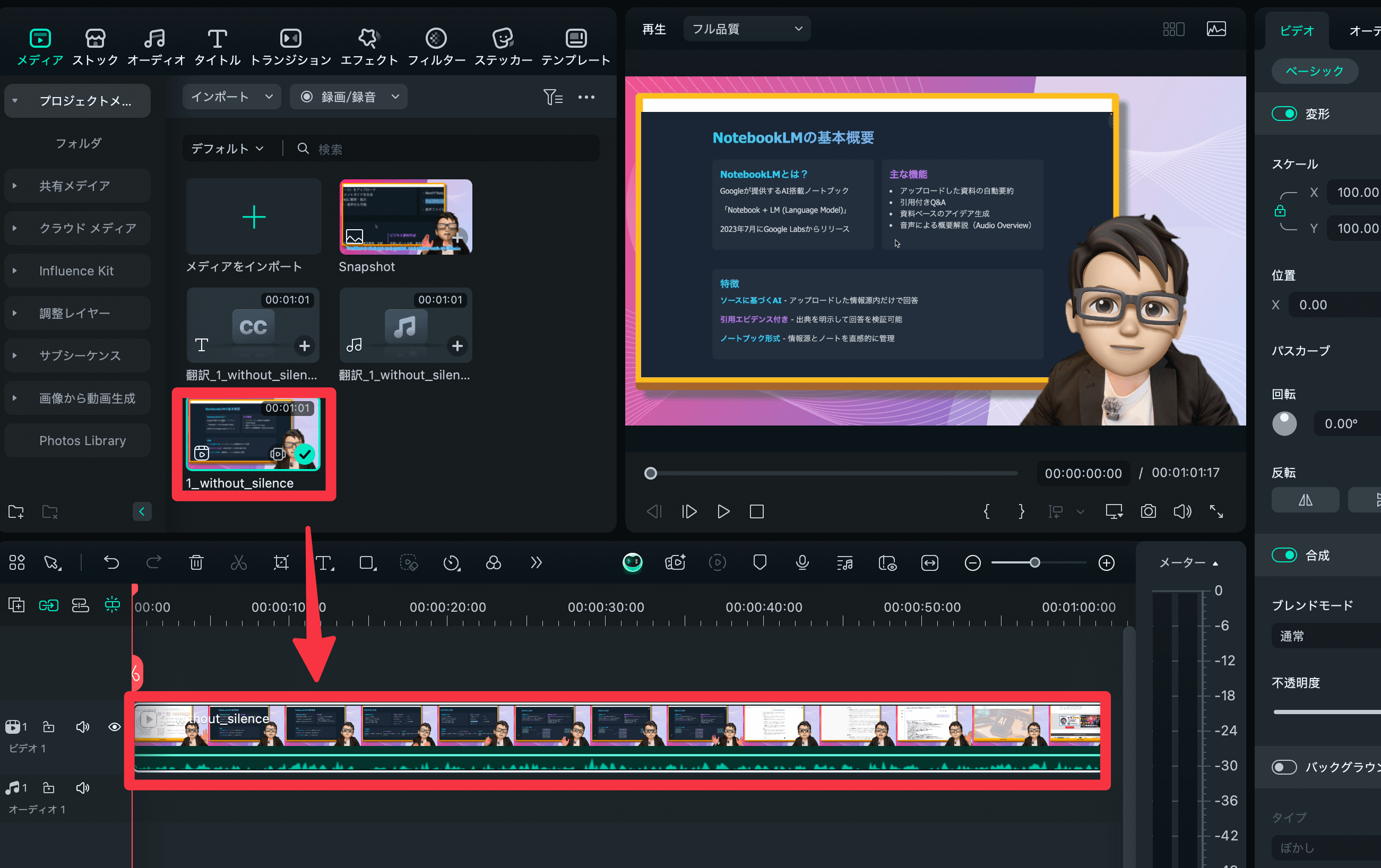The width and height of the screenshot is (1381, 868).
Task: Click the timeline zoom slider handle
Action: tap(1034, 562)
